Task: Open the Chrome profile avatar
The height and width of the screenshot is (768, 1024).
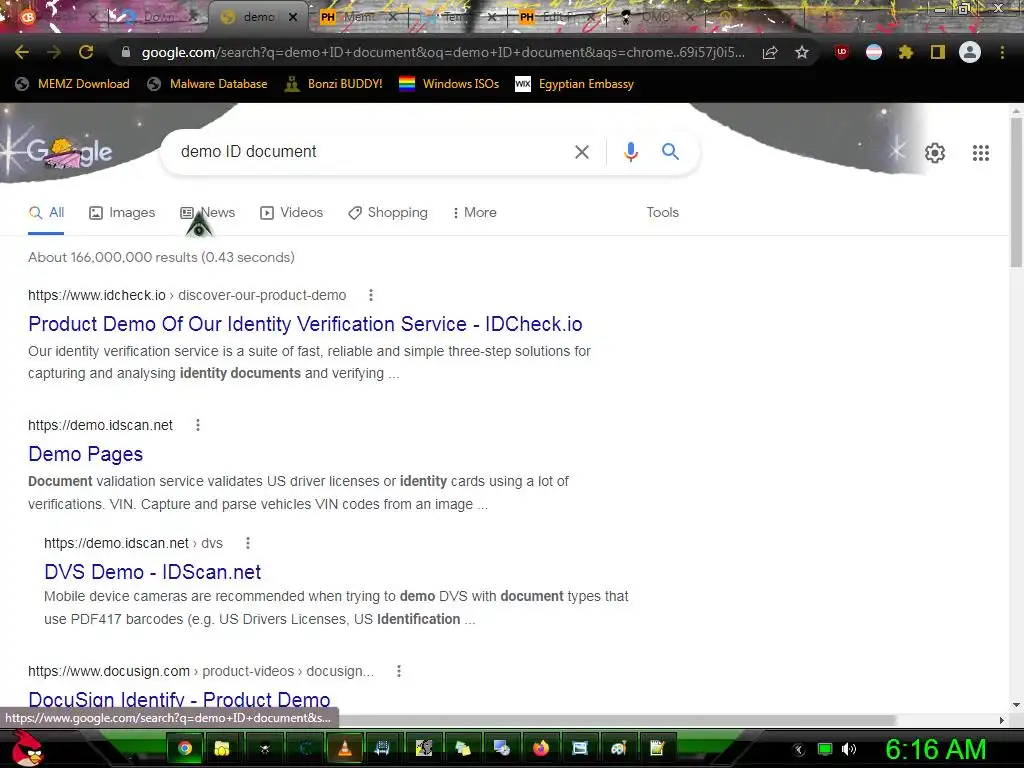Action: pos(970,52)
